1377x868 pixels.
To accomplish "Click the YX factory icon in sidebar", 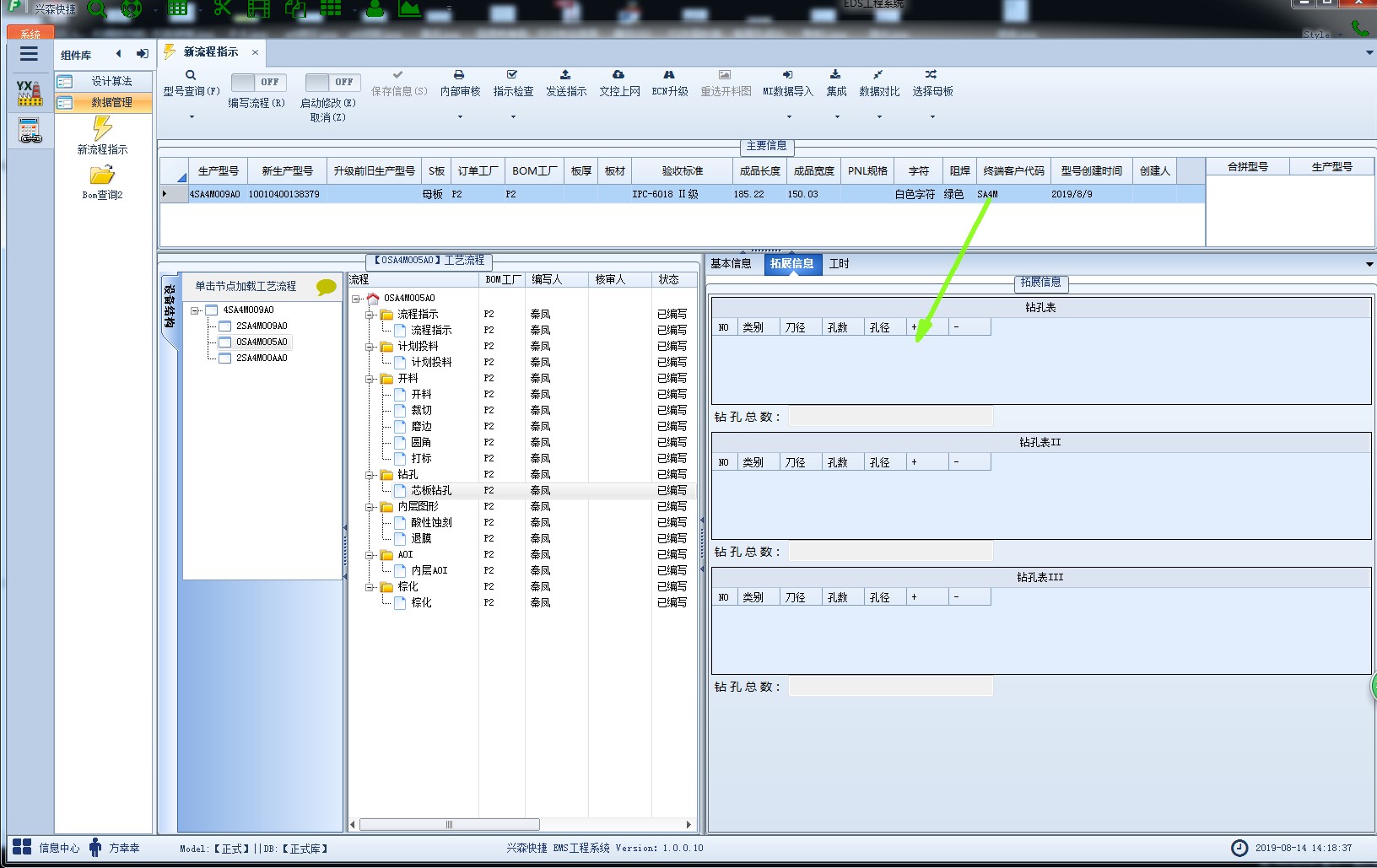I will point(30,93).
